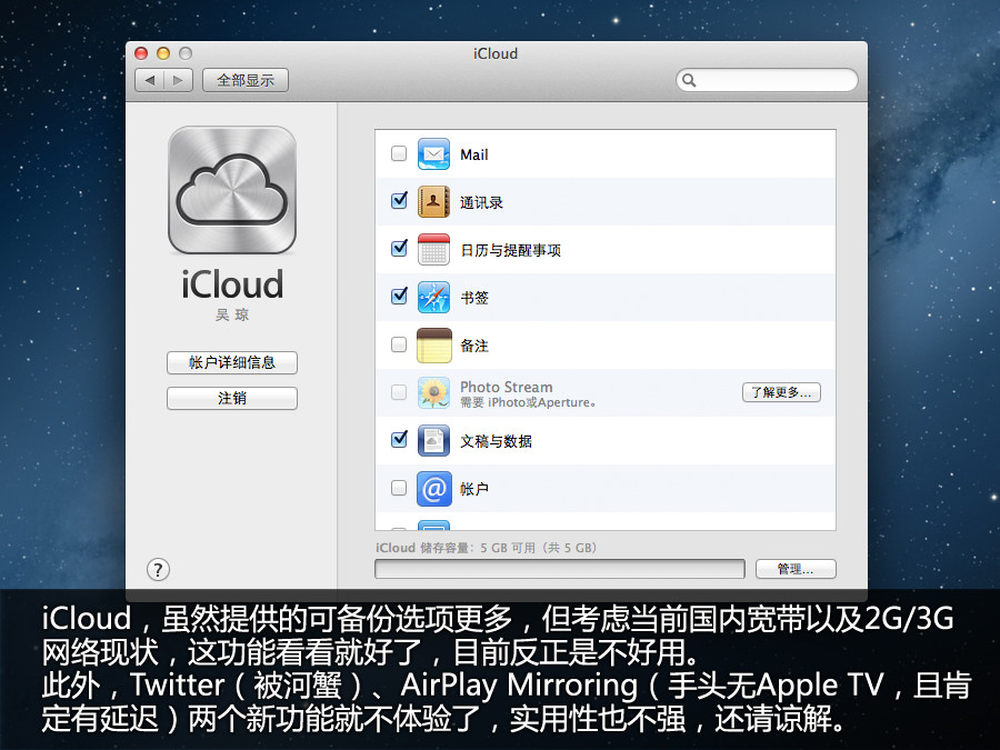Click the iCloud storage capacity bar
Image resolution: width=1000 pixels, height=750 pixels.
559,569
